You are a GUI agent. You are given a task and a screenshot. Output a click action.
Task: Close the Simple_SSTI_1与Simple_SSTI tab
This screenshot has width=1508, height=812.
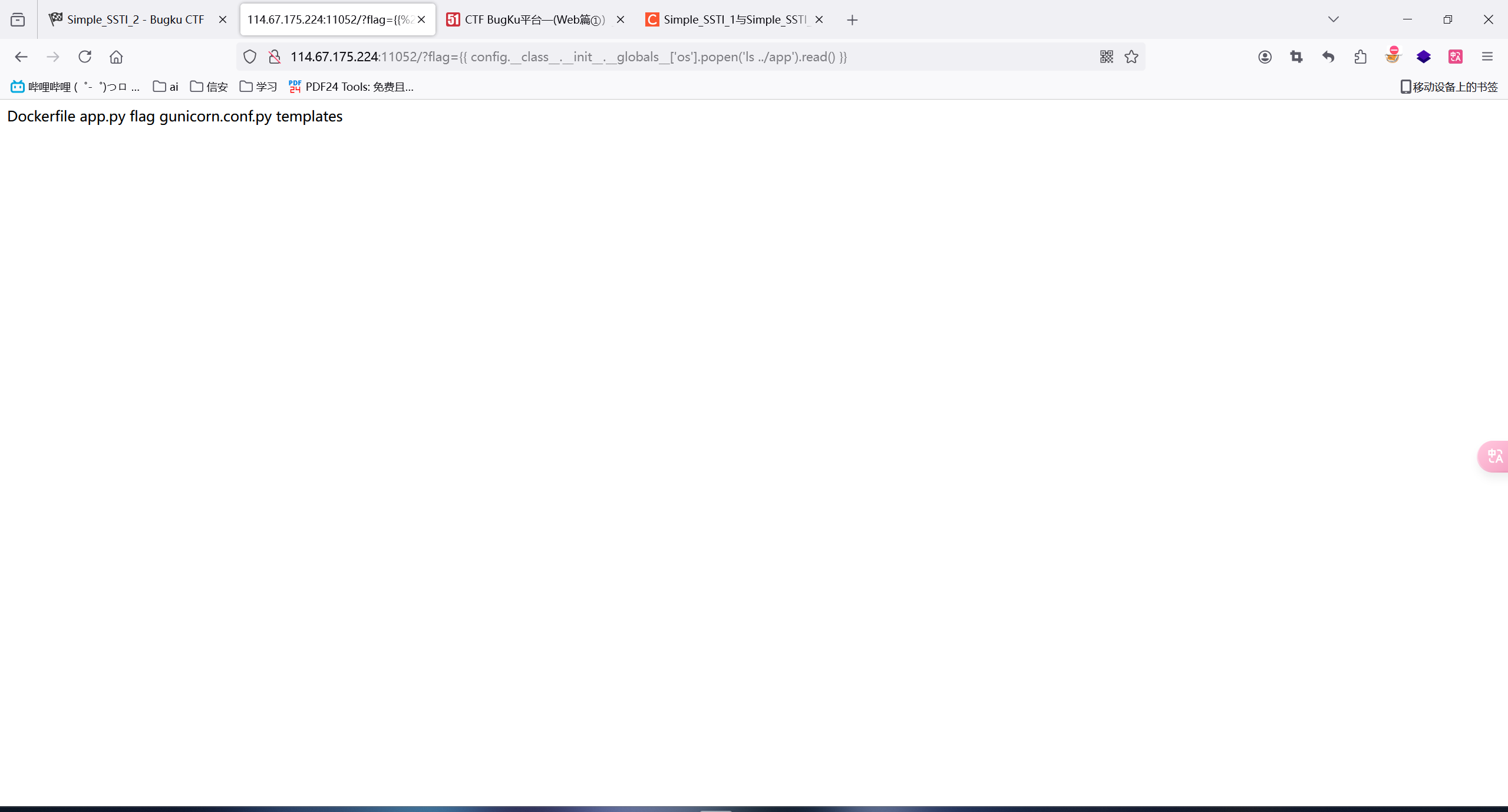(x=819, y=19)
